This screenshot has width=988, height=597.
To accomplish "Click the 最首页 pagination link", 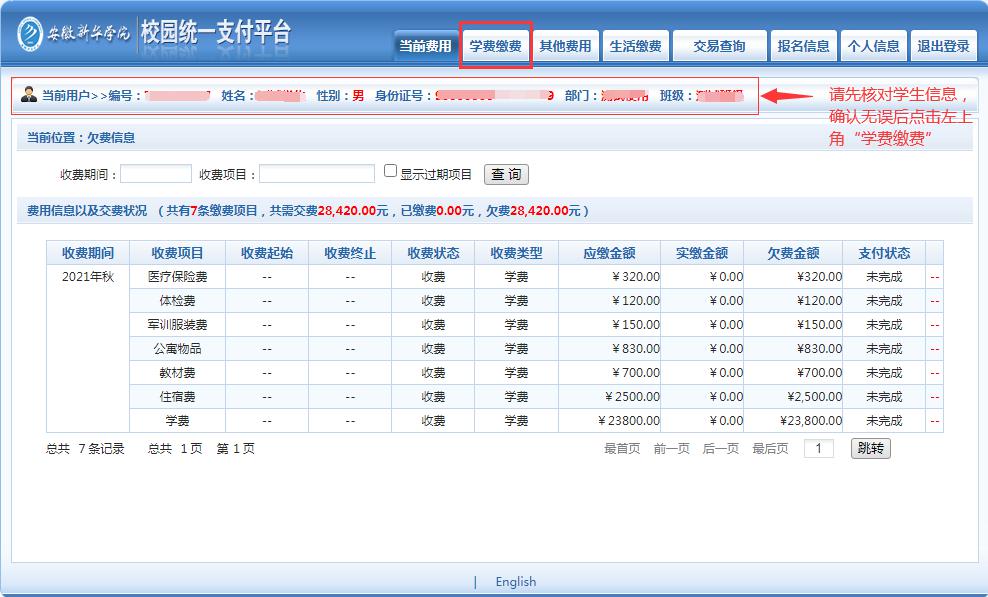I will (622, 449).
